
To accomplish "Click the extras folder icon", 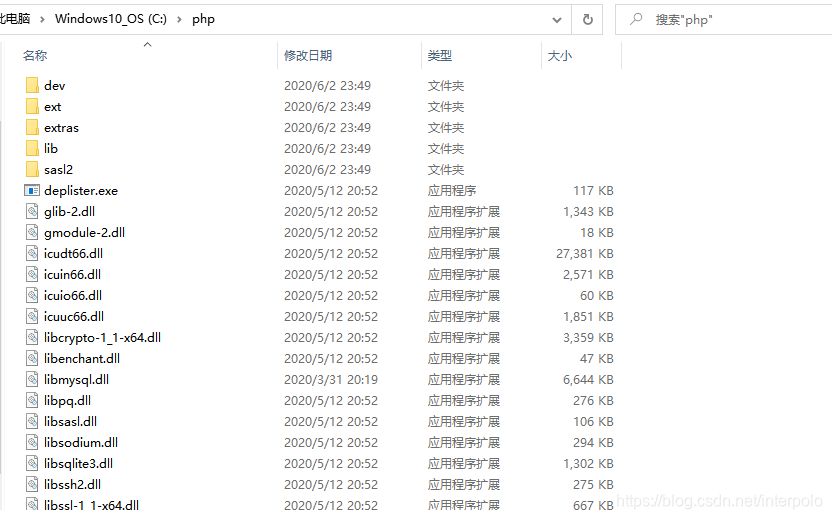I will tap(32, 127).
